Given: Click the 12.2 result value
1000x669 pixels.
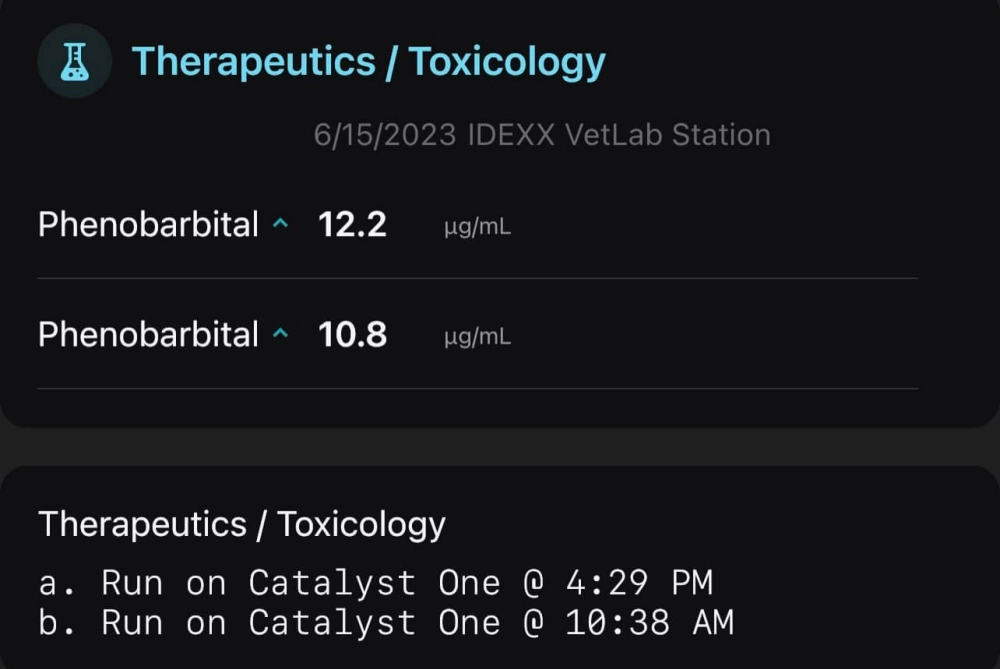Looking at the screenshot, I should 352,225.
